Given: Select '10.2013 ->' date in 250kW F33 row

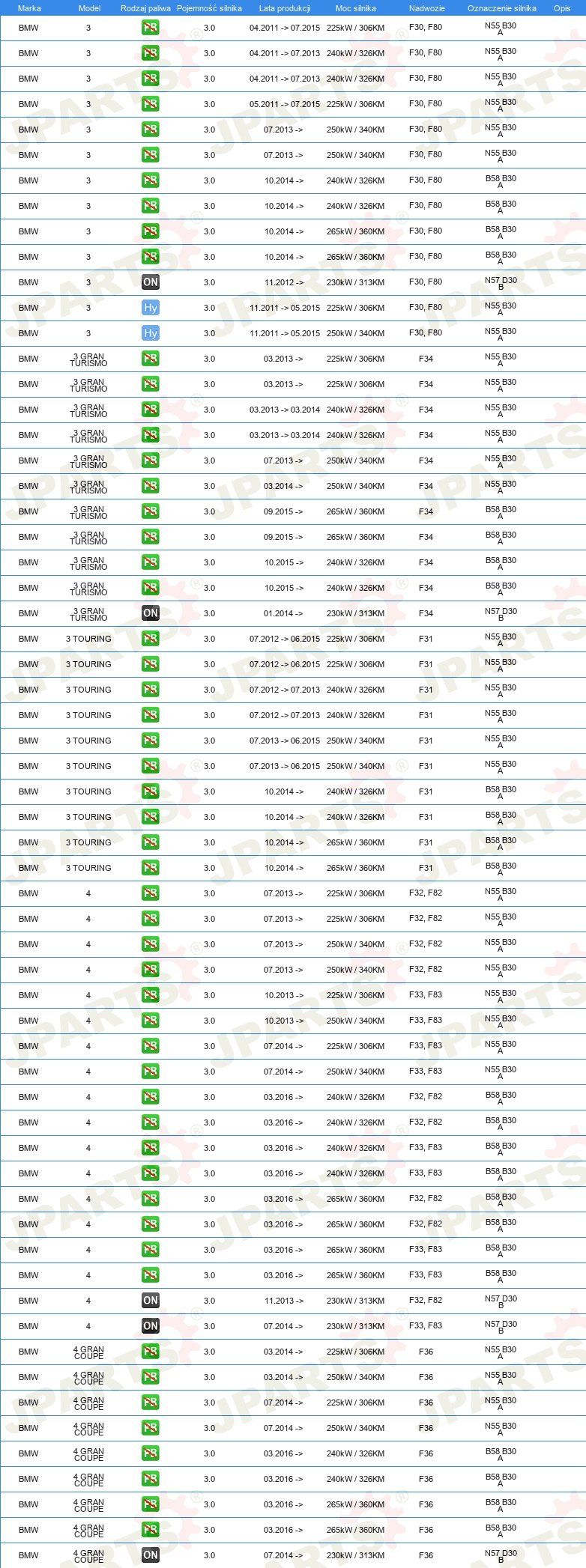Looking at the screenshot, I should point(284,1021).
